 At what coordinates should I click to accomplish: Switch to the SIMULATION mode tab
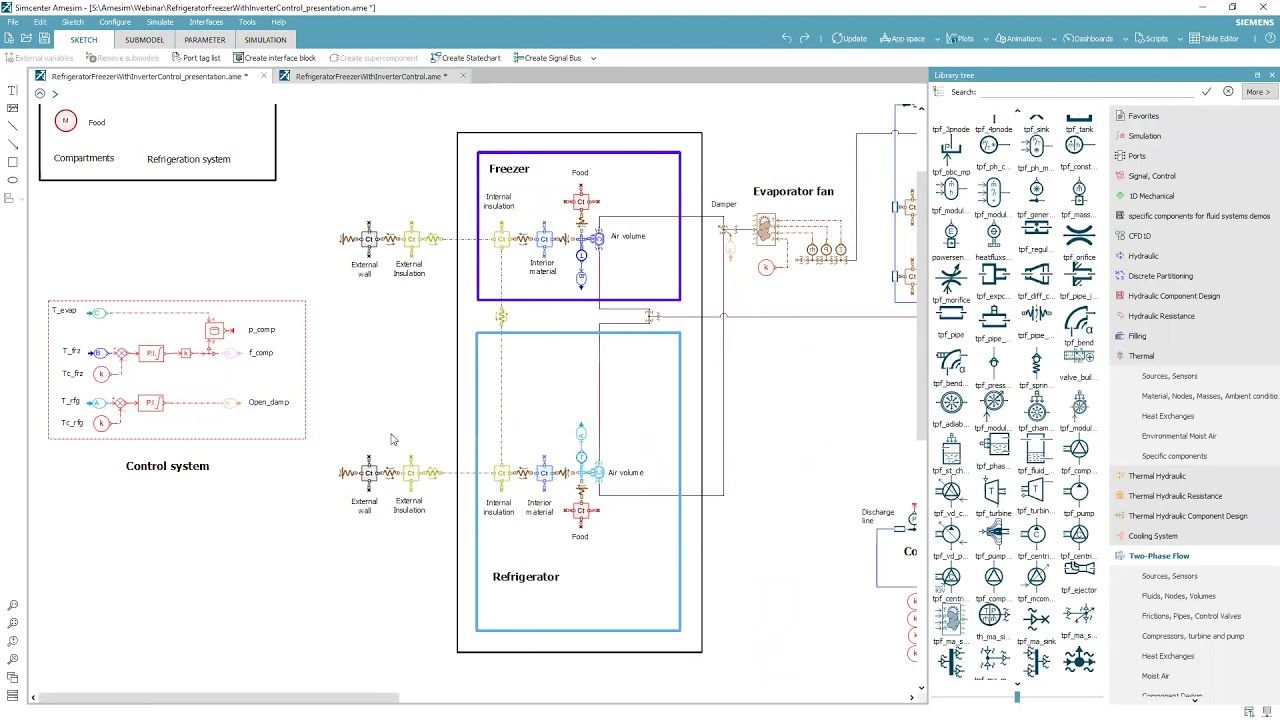coord(265,40)
